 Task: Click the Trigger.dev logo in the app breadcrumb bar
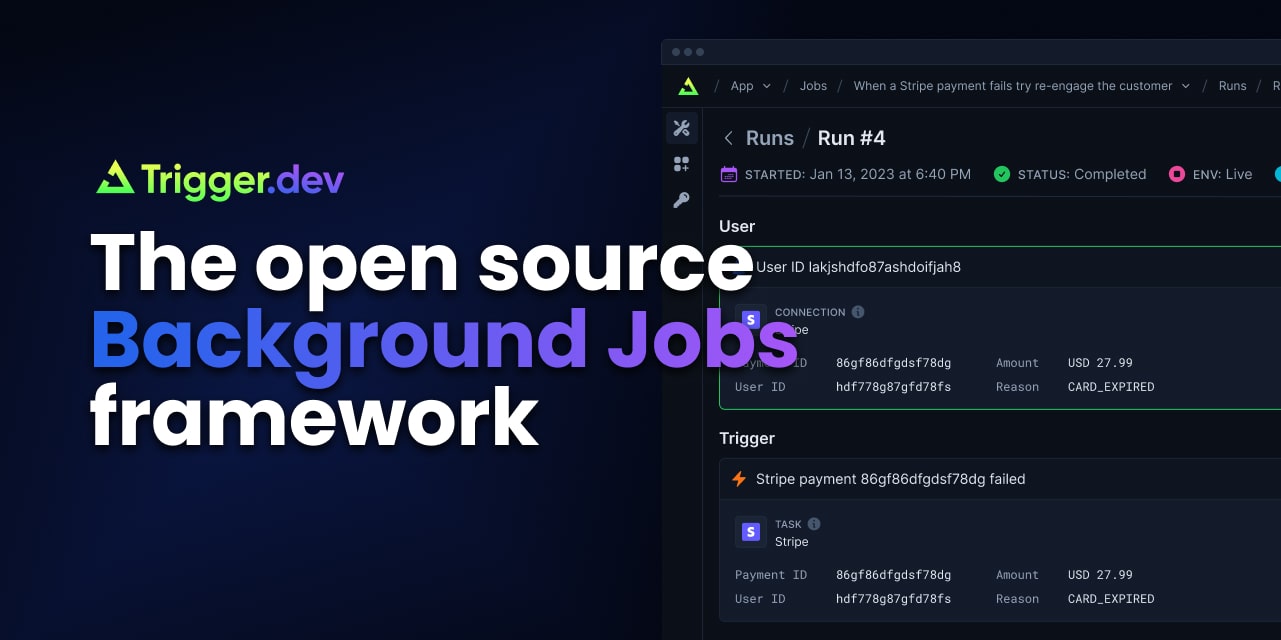(x=688, y=86)
